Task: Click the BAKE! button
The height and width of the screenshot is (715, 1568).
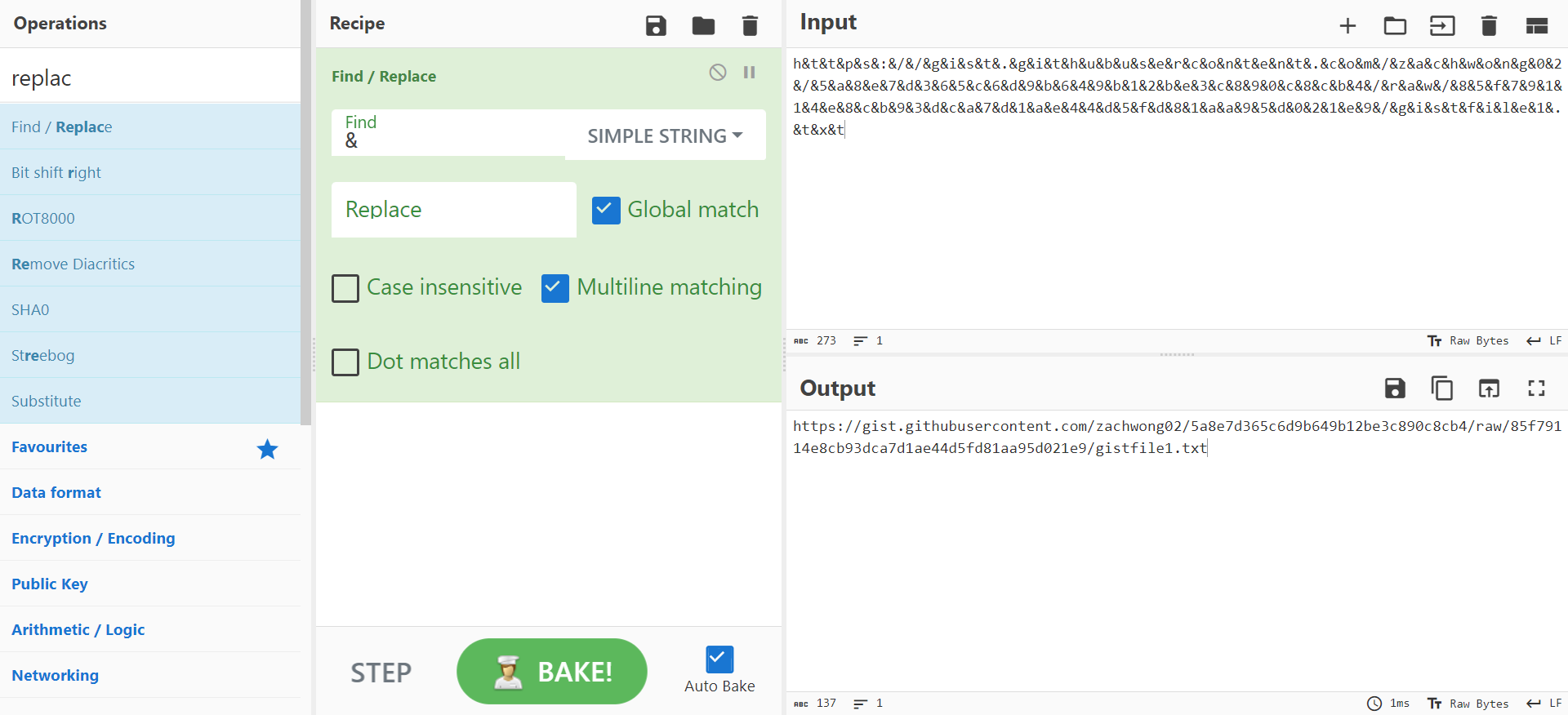Action: click(552, 672)
